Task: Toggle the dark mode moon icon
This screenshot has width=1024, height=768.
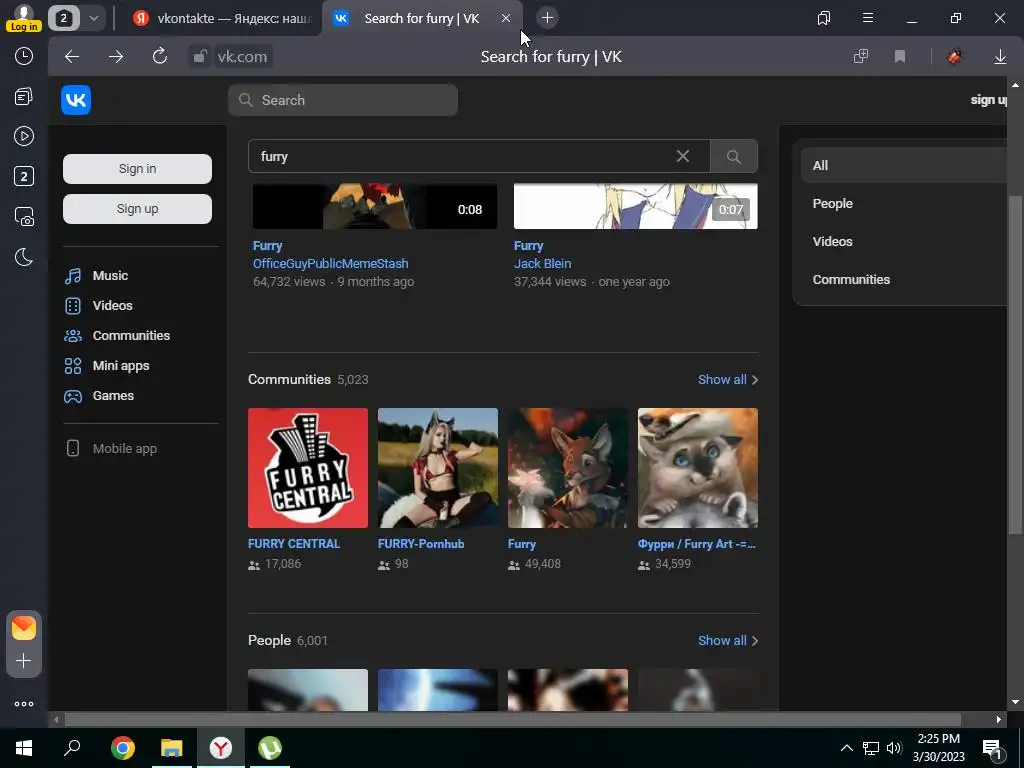Action: [x=24, y=257]
